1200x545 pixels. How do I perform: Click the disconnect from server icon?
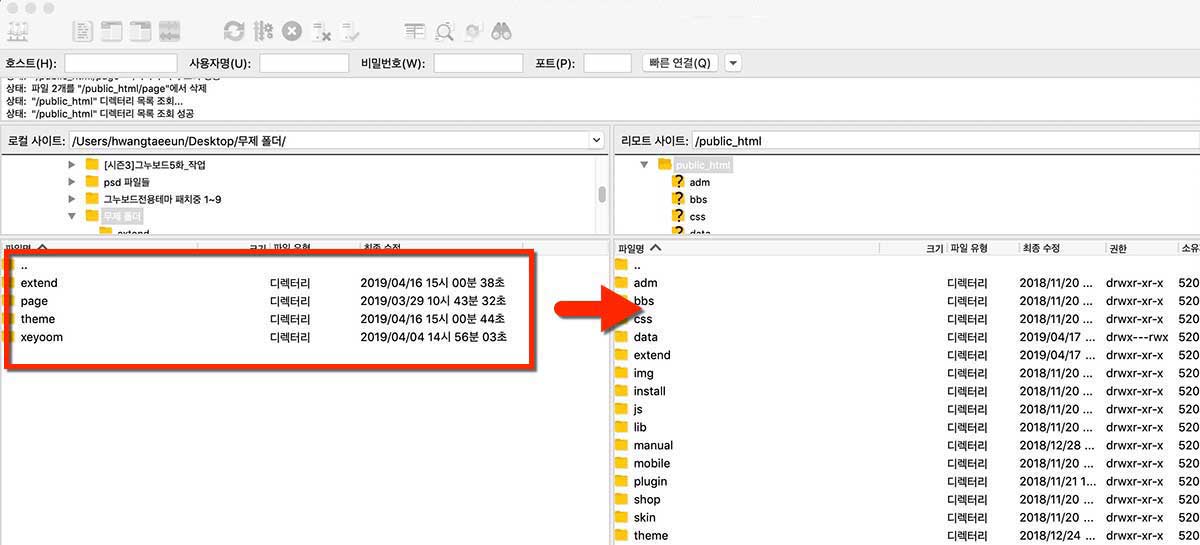coord(322,32)
